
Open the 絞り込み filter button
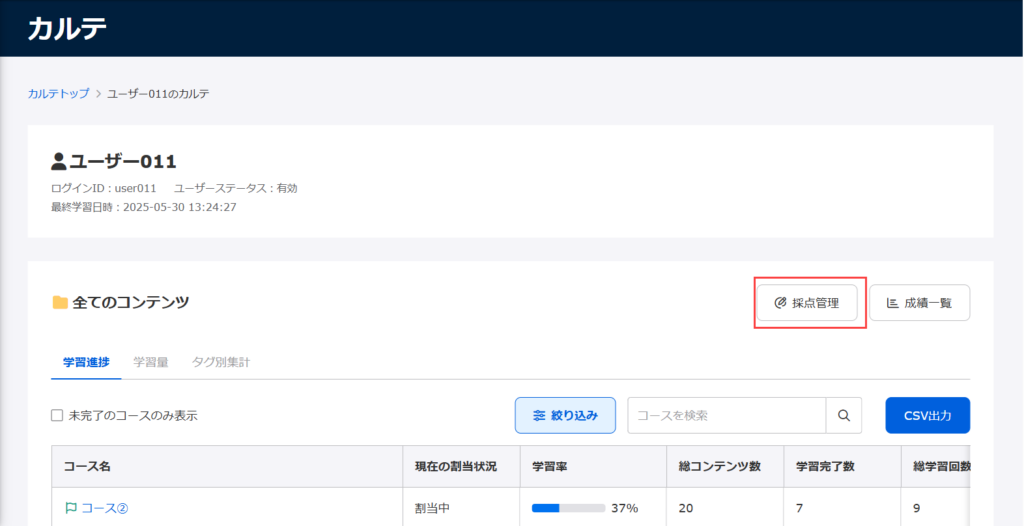565,416
